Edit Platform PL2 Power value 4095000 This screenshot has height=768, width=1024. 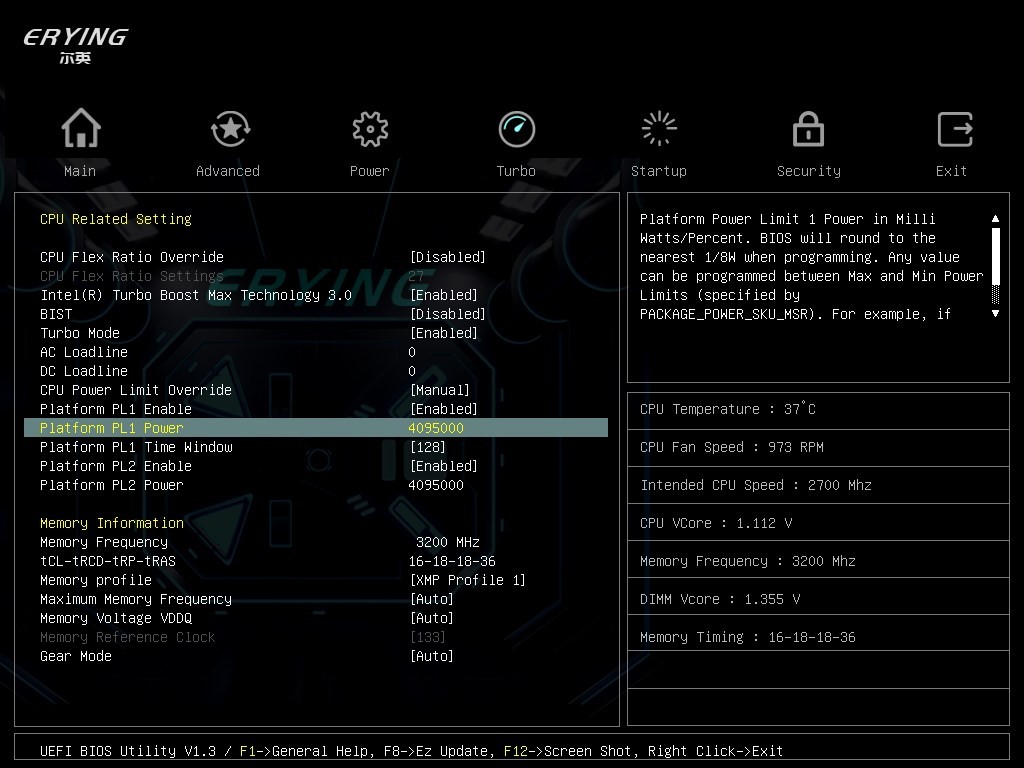436,485
